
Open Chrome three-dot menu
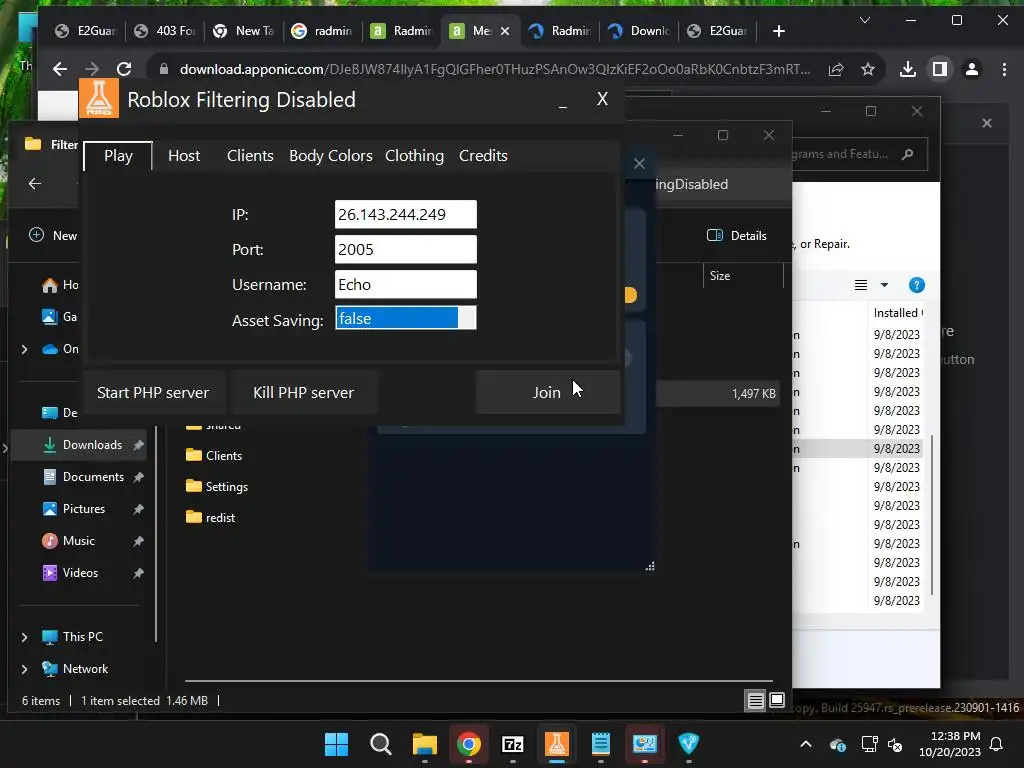pyautogui.click(x=1004, y=69)
